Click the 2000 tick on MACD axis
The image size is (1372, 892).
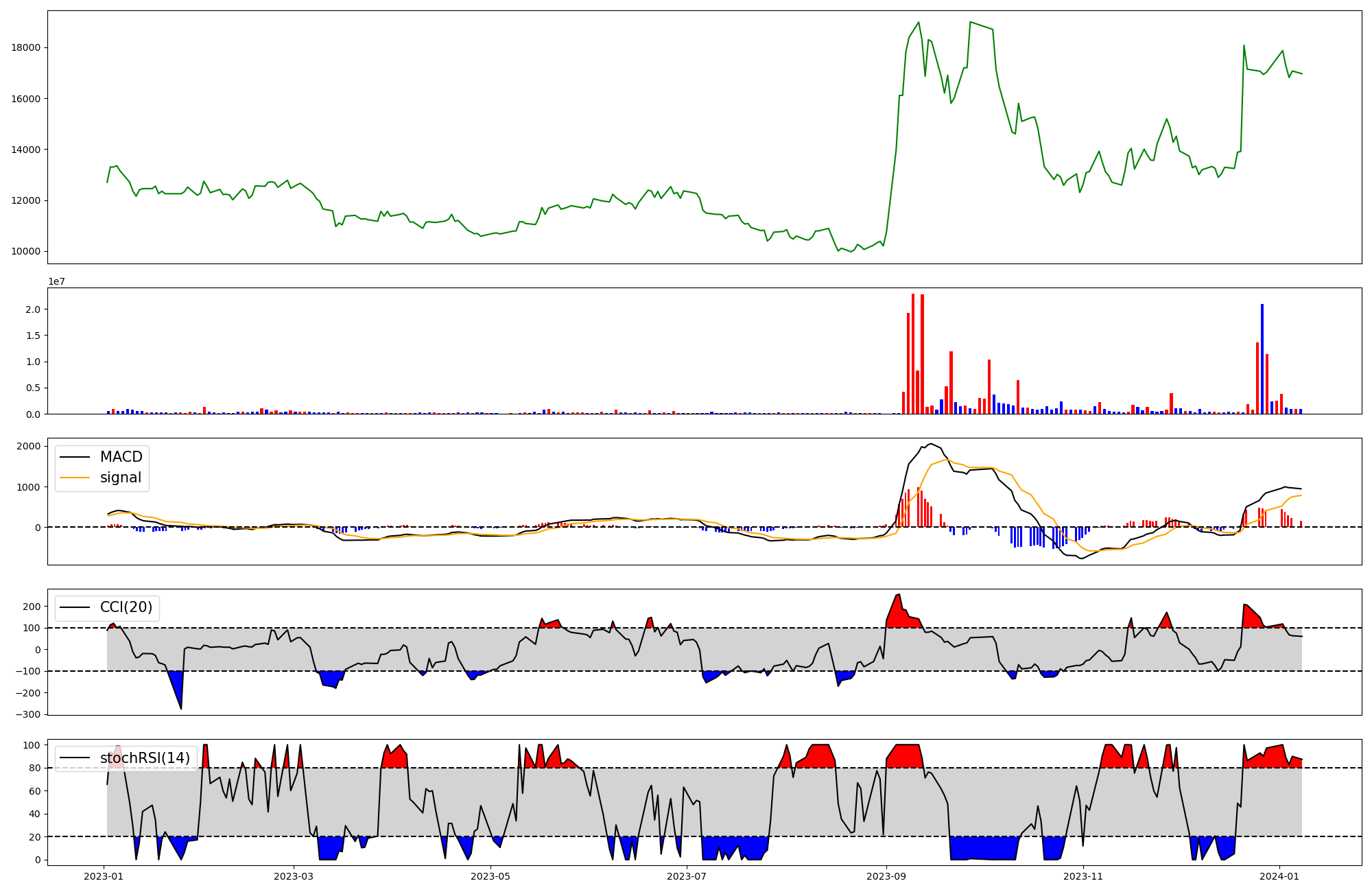[x=28, y=446]
